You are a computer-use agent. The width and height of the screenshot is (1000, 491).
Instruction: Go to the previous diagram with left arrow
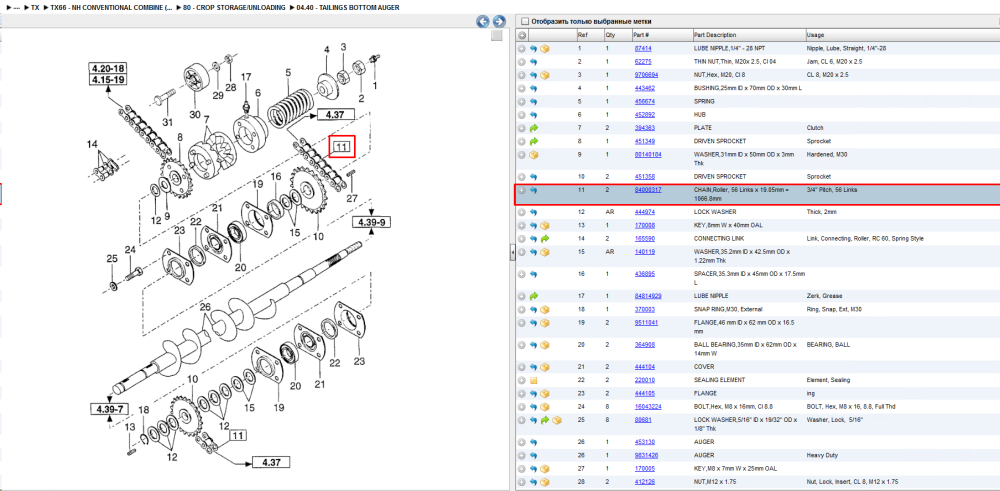[483, 21]
